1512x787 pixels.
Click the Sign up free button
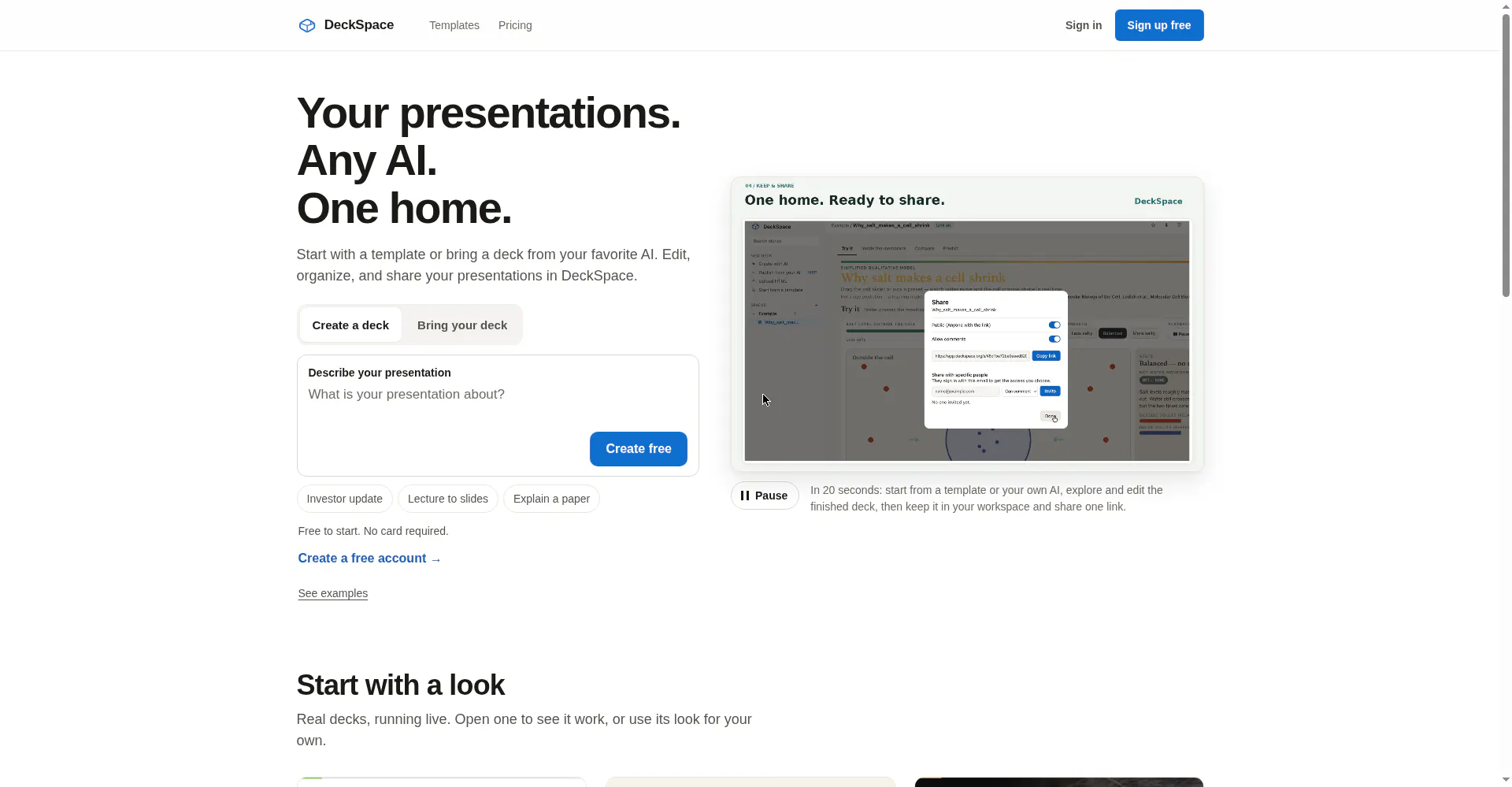[x=1159, y=25]
